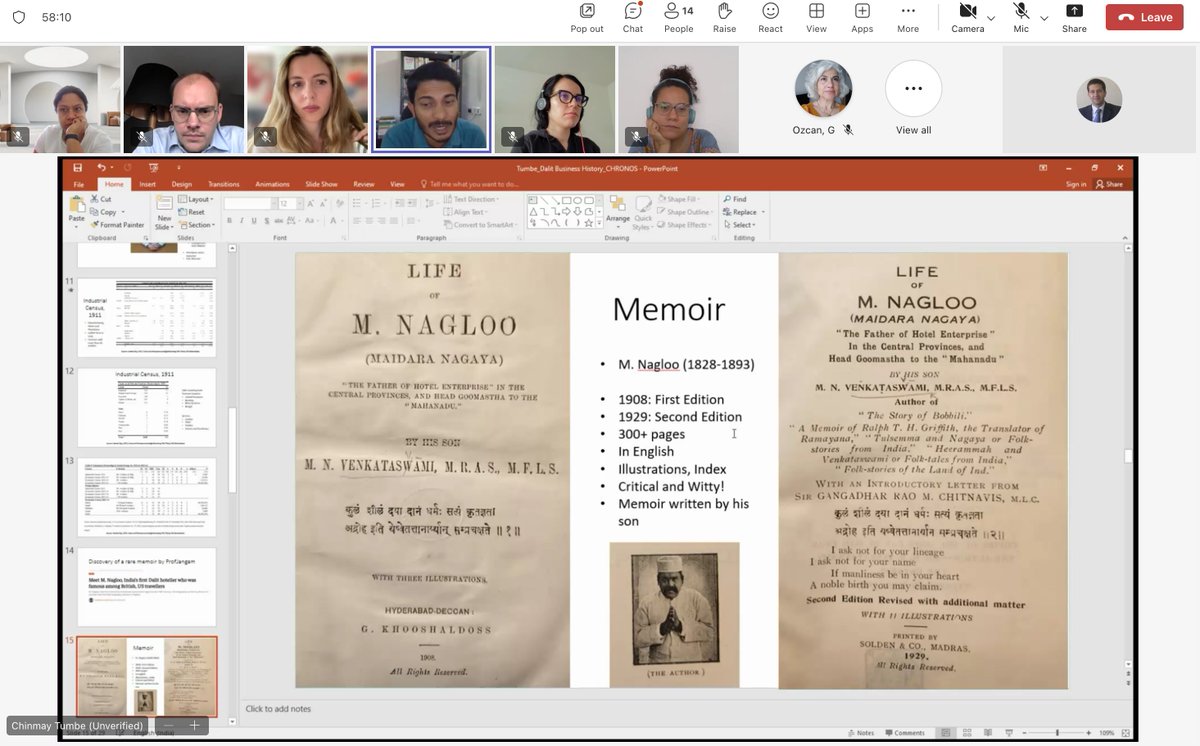
Task: Zoom in shared content with plus button
Action: click(194, 726)
